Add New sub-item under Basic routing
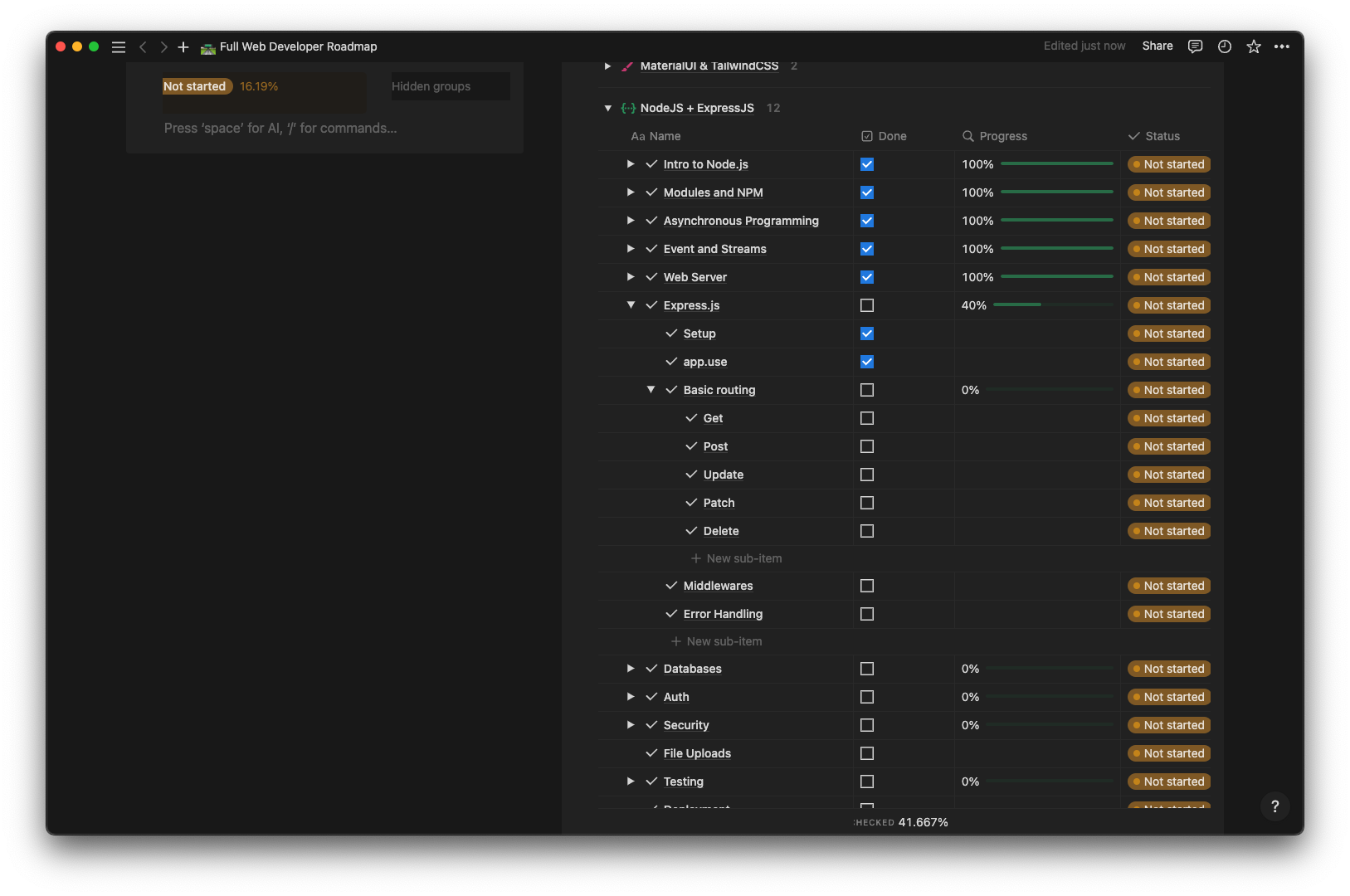 pos(743,558)
